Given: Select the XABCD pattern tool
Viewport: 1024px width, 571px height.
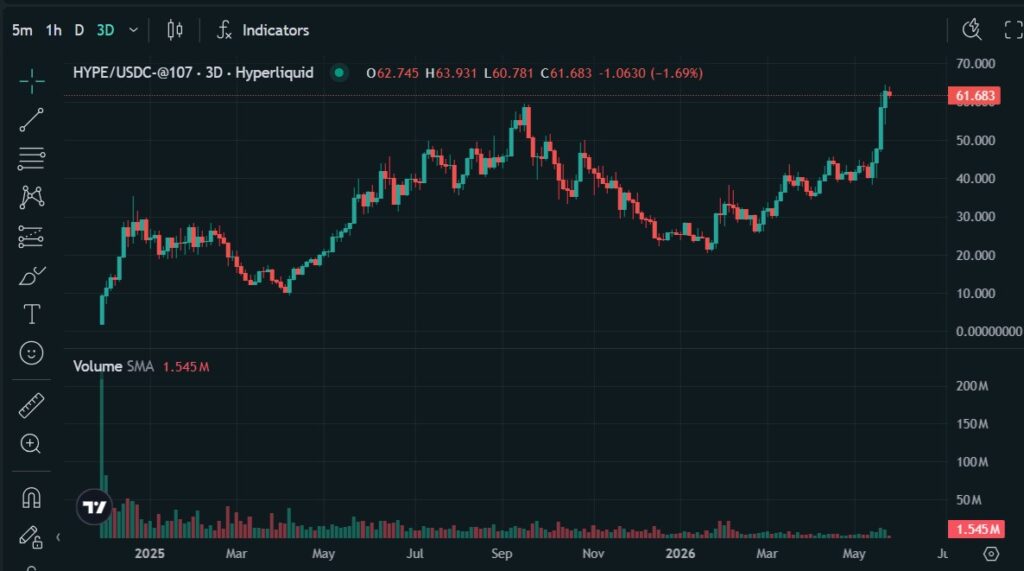Looking at the screenshot, I should (31, 197).
